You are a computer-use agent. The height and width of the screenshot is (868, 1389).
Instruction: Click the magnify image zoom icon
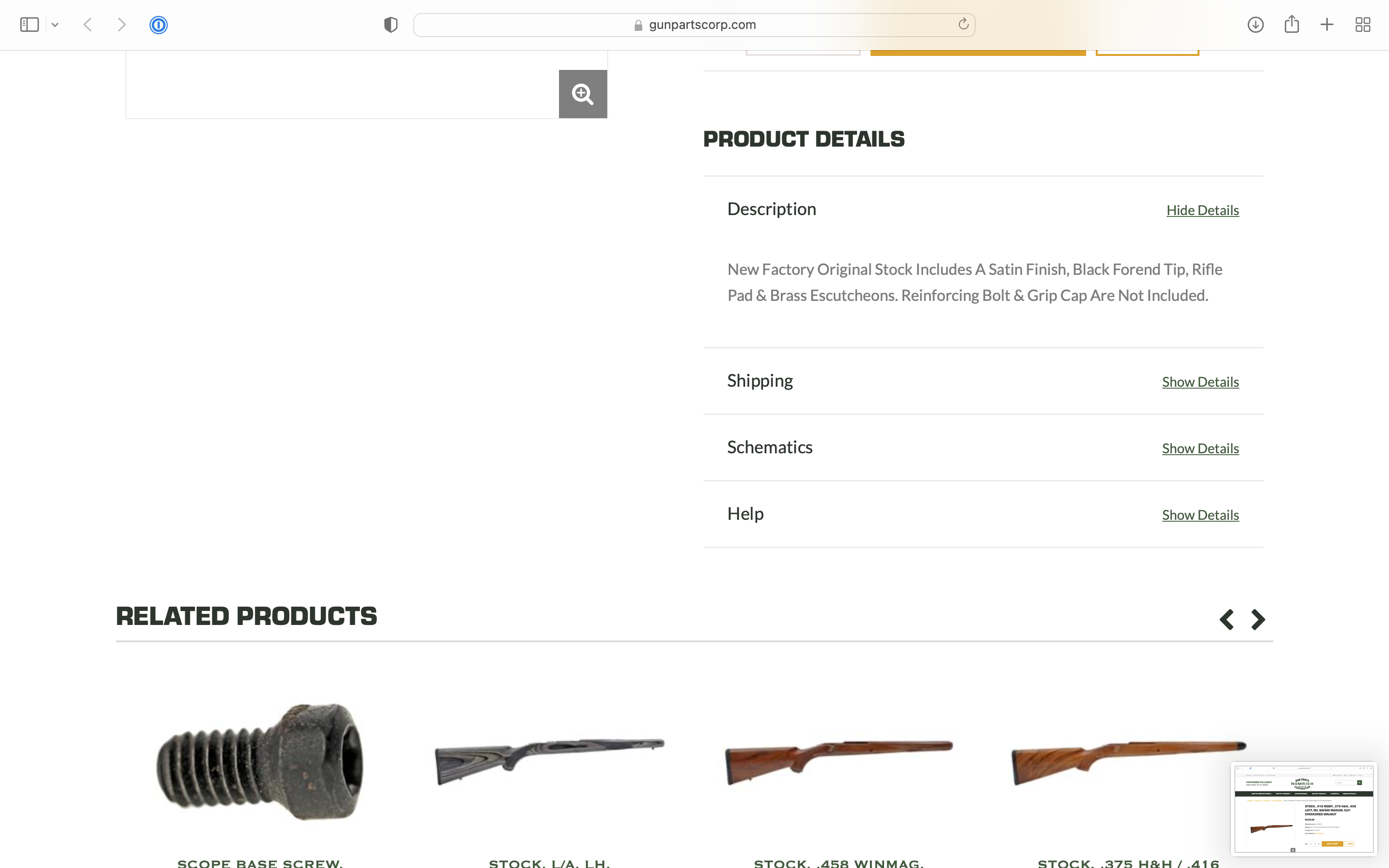tap(583, 94)
